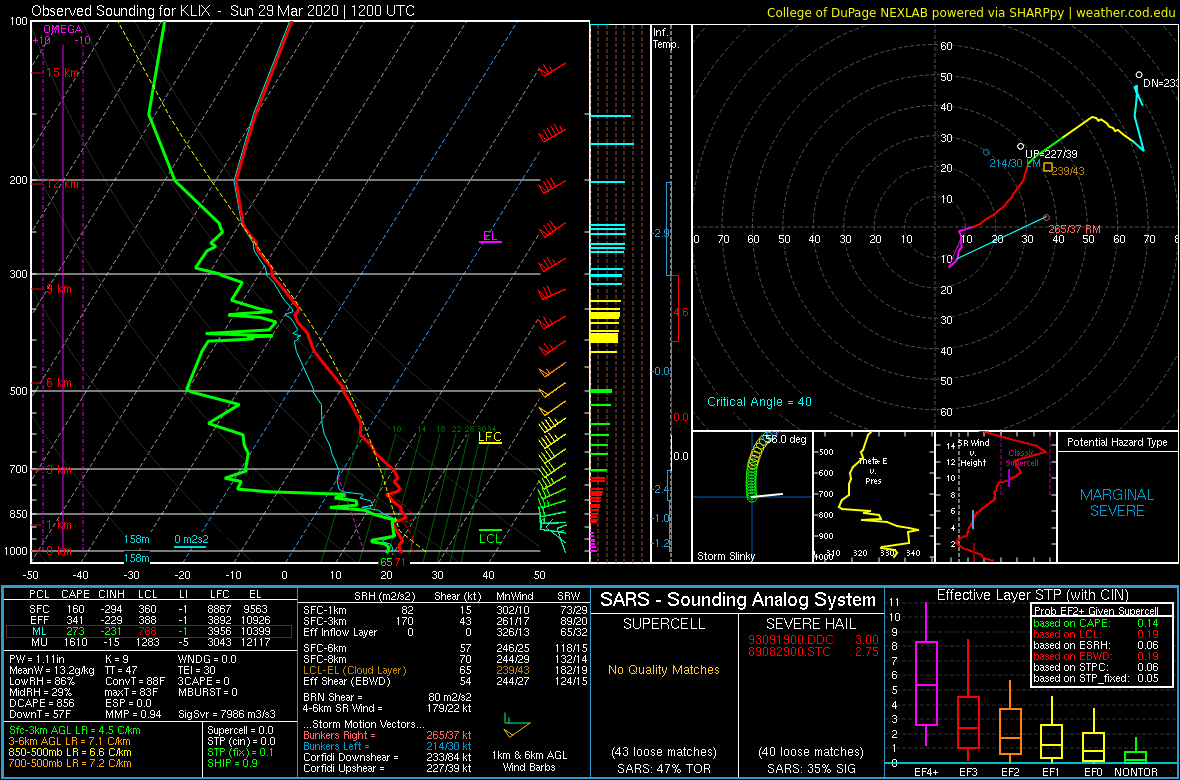Click 'SARS - Sounding Analog System' heading

click(738, 600)
